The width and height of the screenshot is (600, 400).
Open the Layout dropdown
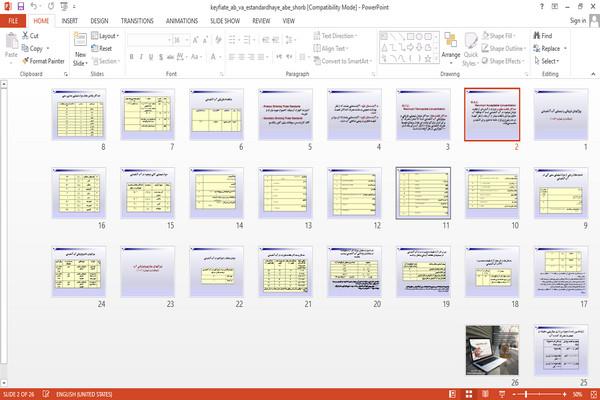tap(105, 36)
